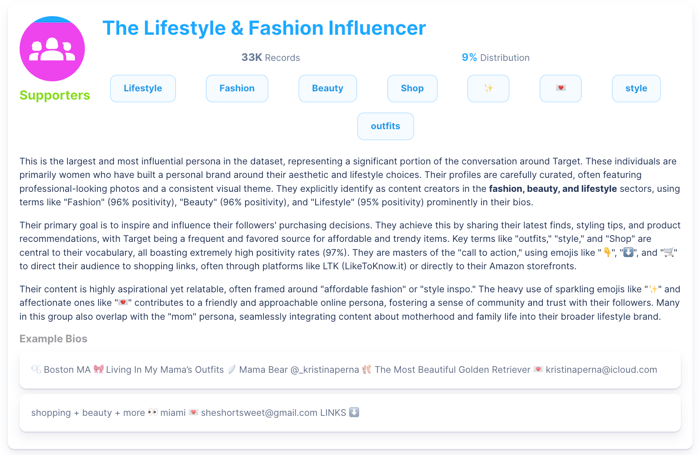Choose the Beauty tag chip

327,88
